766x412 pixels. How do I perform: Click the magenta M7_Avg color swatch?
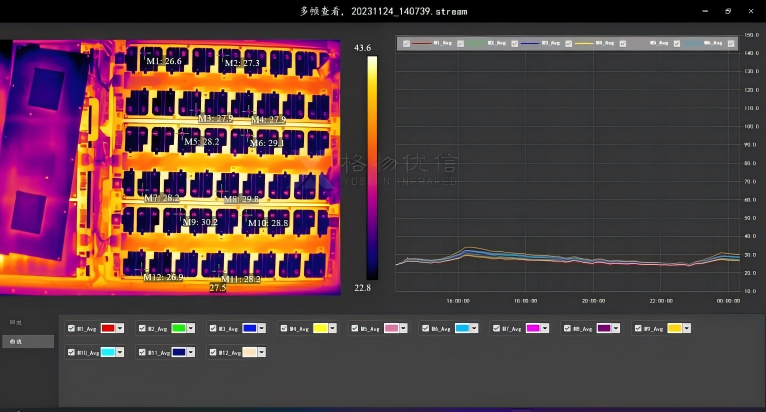533,328
